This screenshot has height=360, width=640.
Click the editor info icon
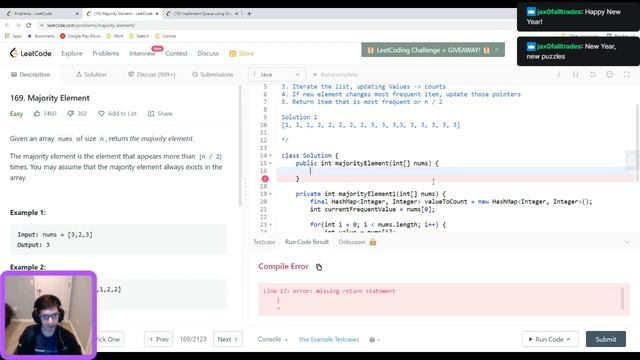click(558, 75)
